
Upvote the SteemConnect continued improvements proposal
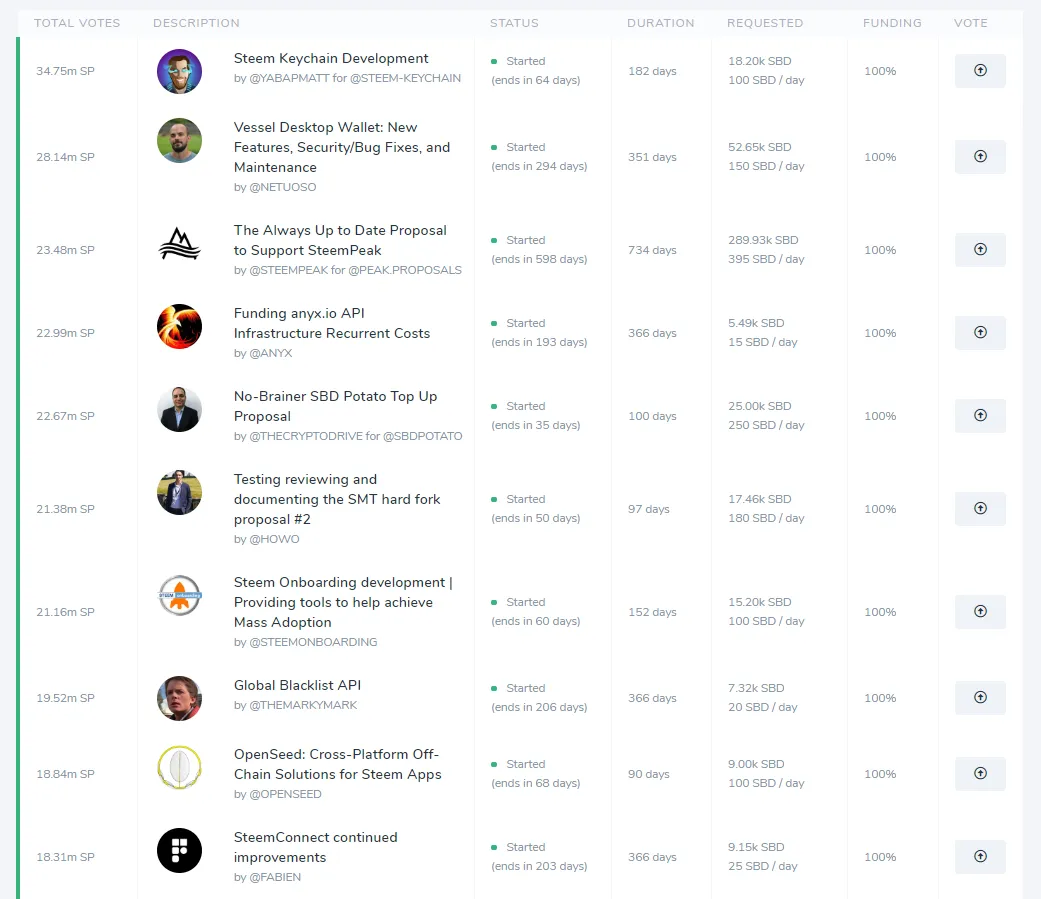tap(980, 857)
